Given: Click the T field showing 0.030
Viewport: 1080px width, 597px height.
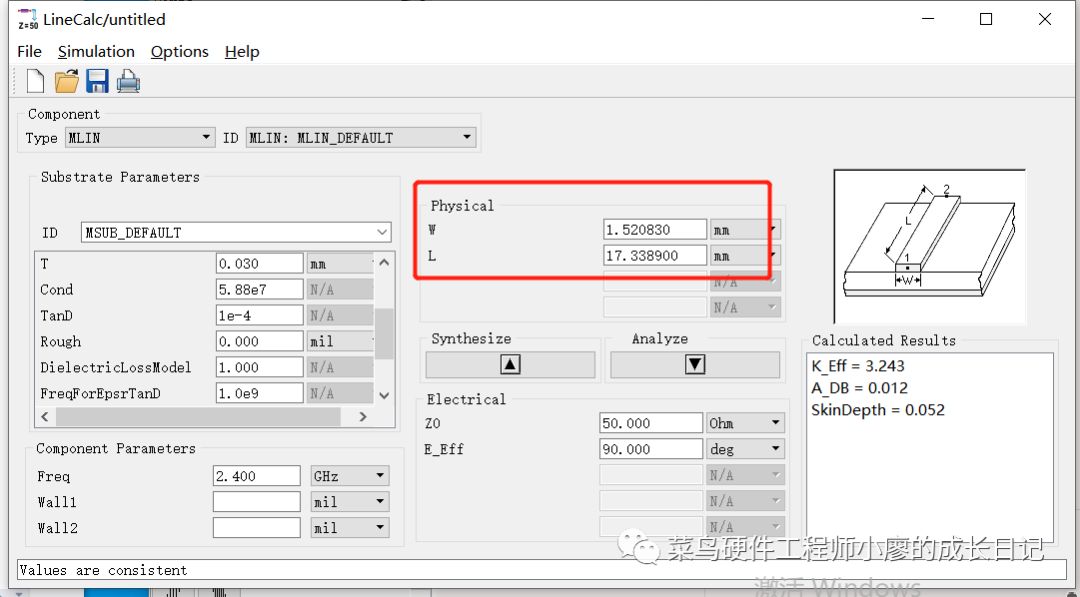Looking at the screenshot, I should point(260,264).
